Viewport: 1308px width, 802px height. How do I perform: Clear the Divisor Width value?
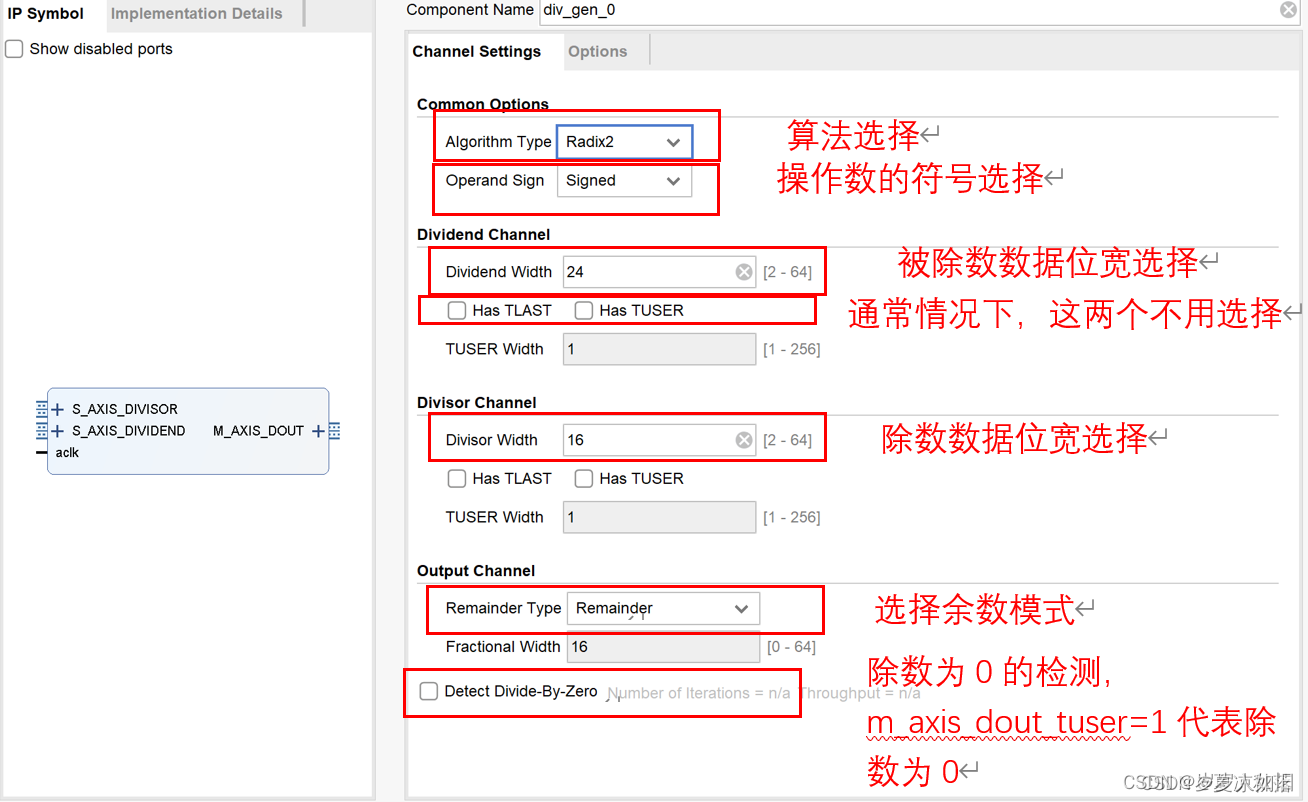click(744, 440)
